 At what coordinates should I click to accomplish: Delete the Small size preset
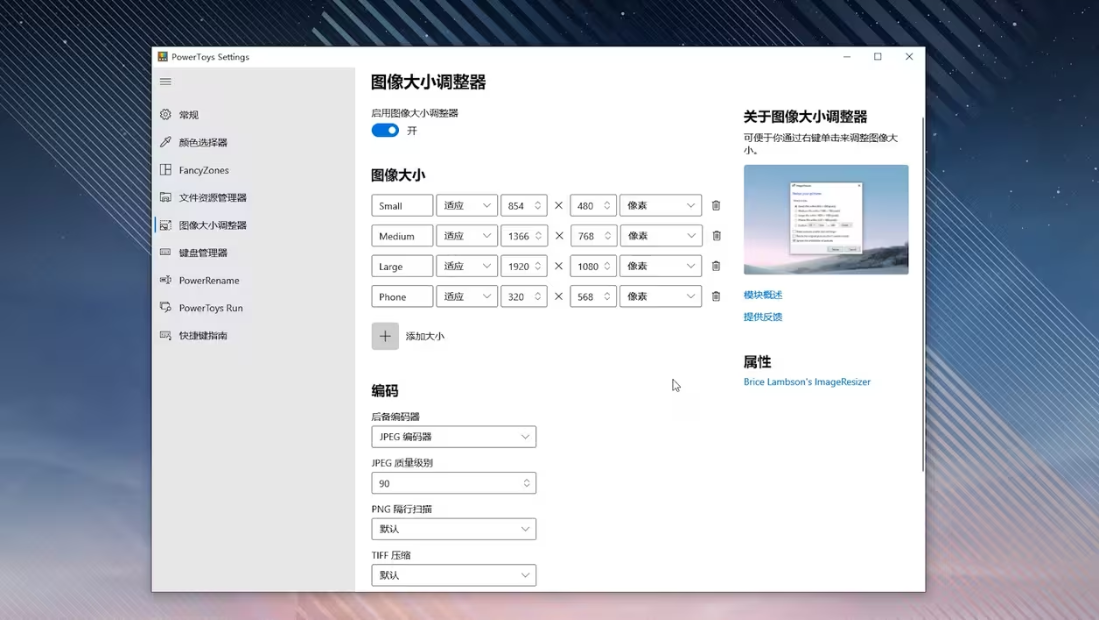pyautogui.click(x=716, y=206)
